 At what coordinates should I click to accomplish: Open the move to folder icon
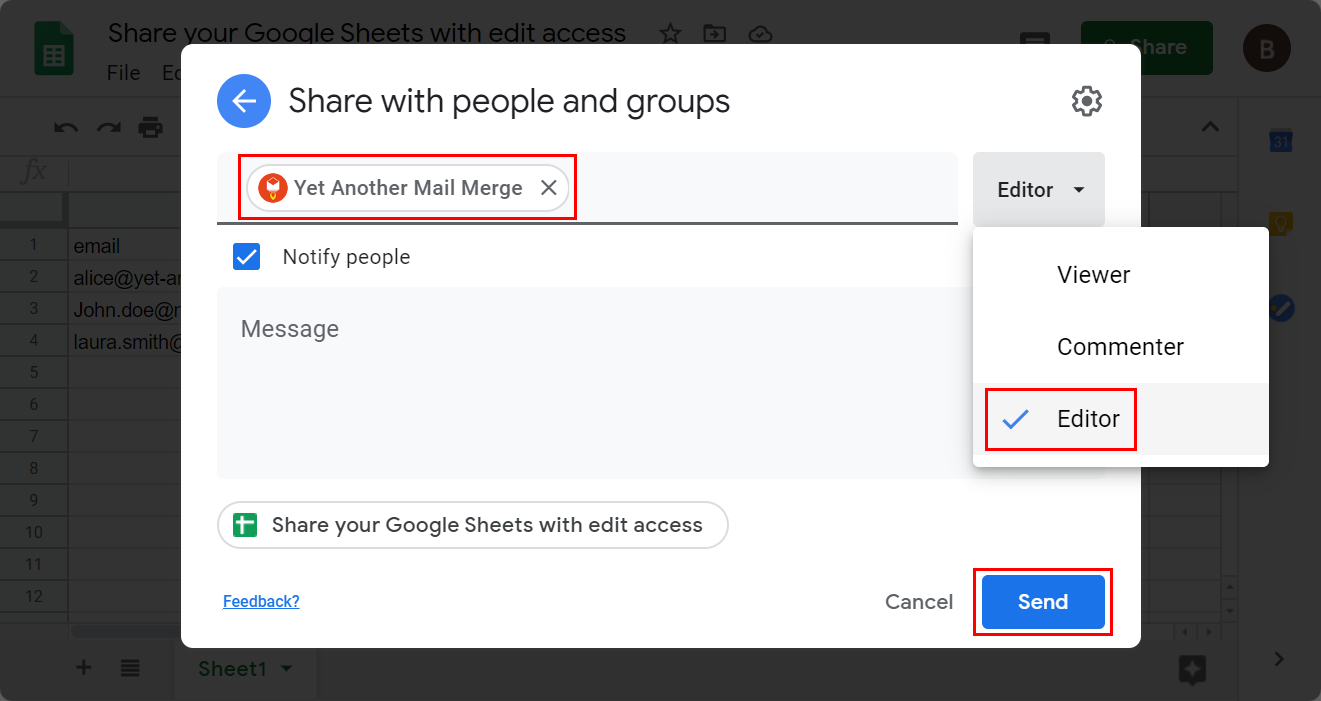tap(714, 33)
